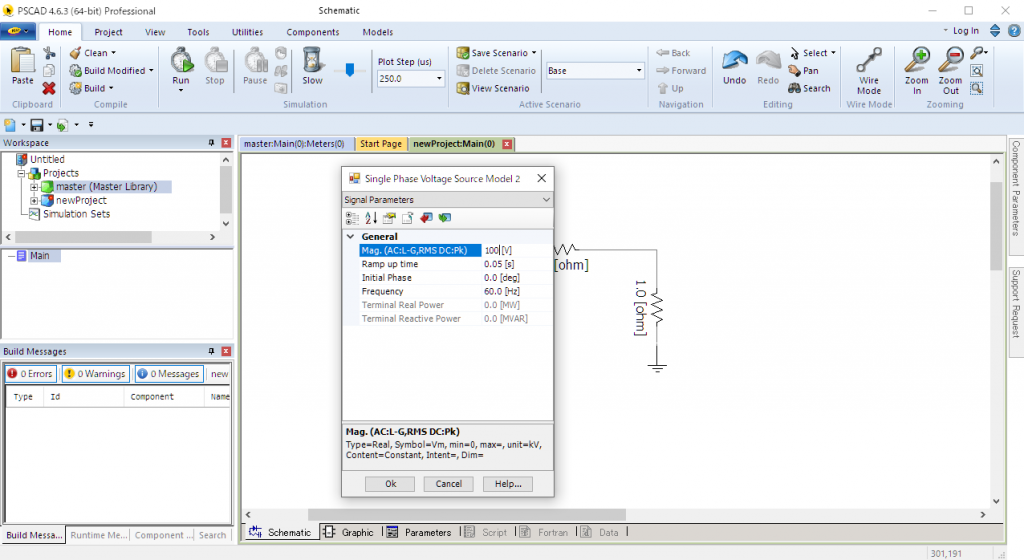Click the Undo icon
The image size is (1024, 560).
pyautogui.click(x=734, y=62)
